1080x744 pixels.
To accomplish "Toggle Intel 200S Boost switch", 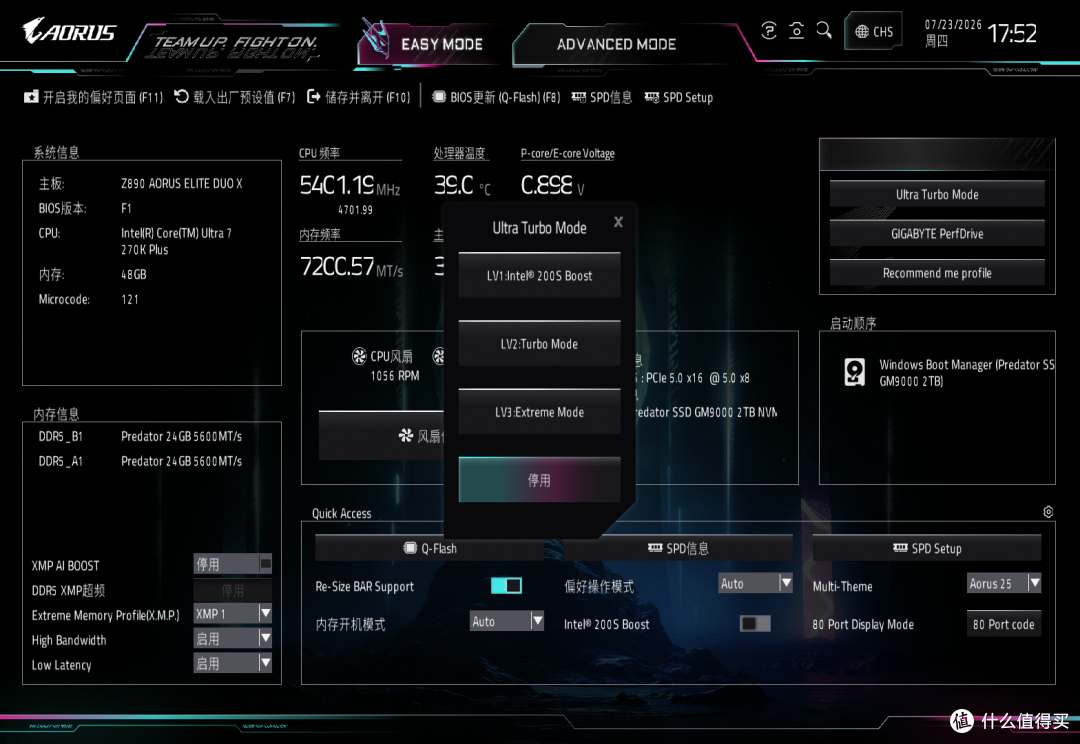I will (755, 623).
